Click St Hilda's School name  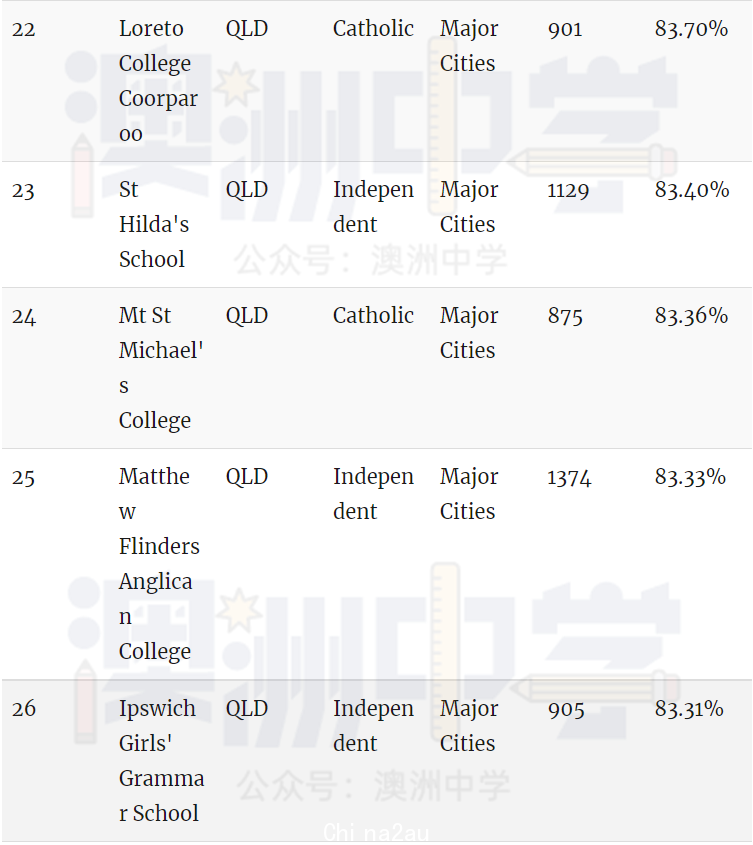pos(154,224)
